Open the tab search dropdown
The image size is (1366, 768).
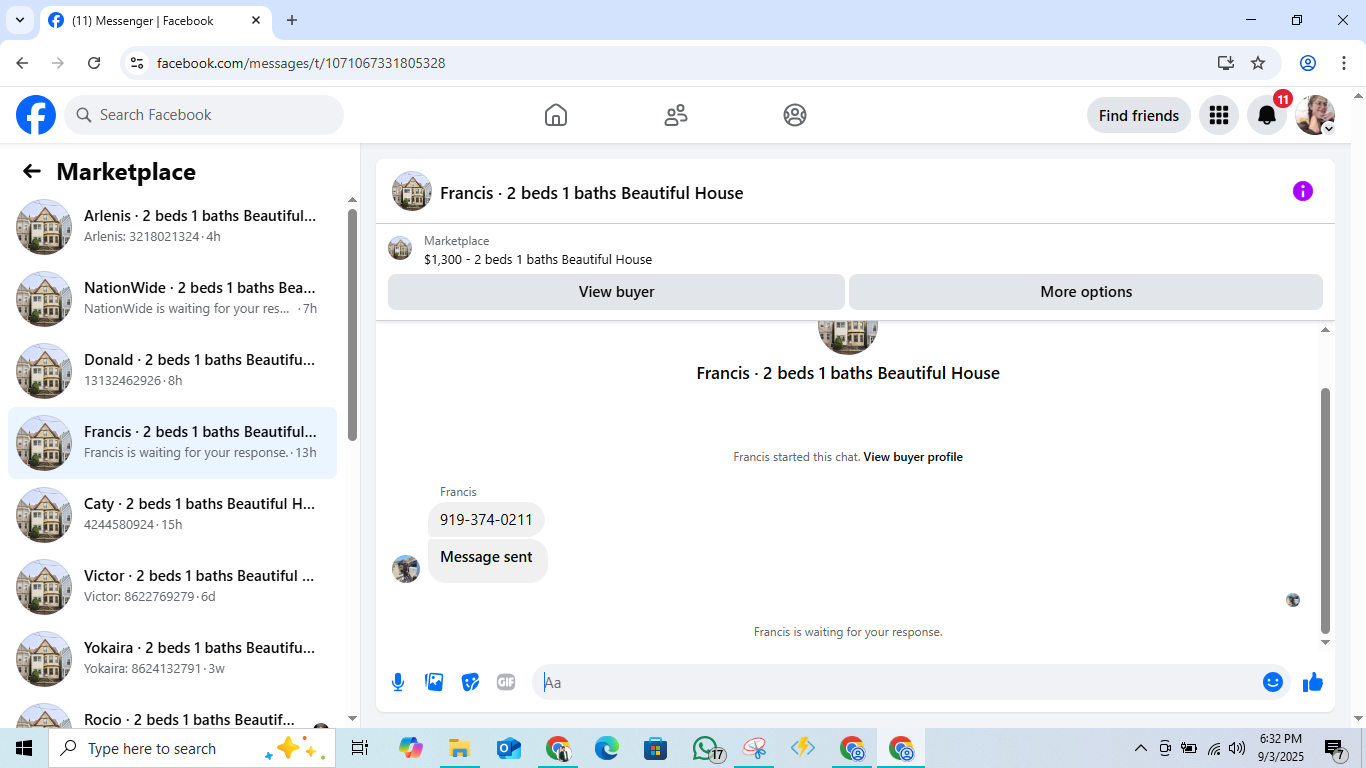[x=19, y=20]
